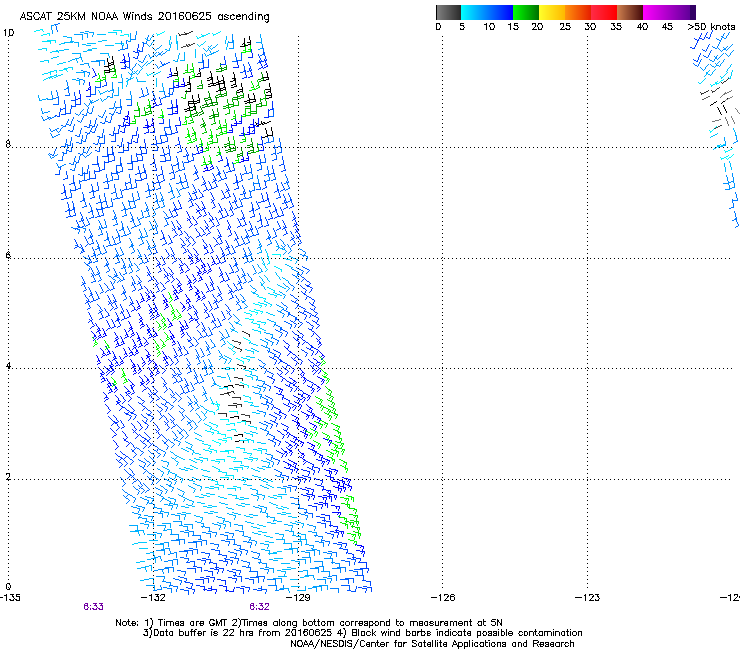Click the '25' legend label
The width and height of the screenshot is (740, 650).
point(565,27)
